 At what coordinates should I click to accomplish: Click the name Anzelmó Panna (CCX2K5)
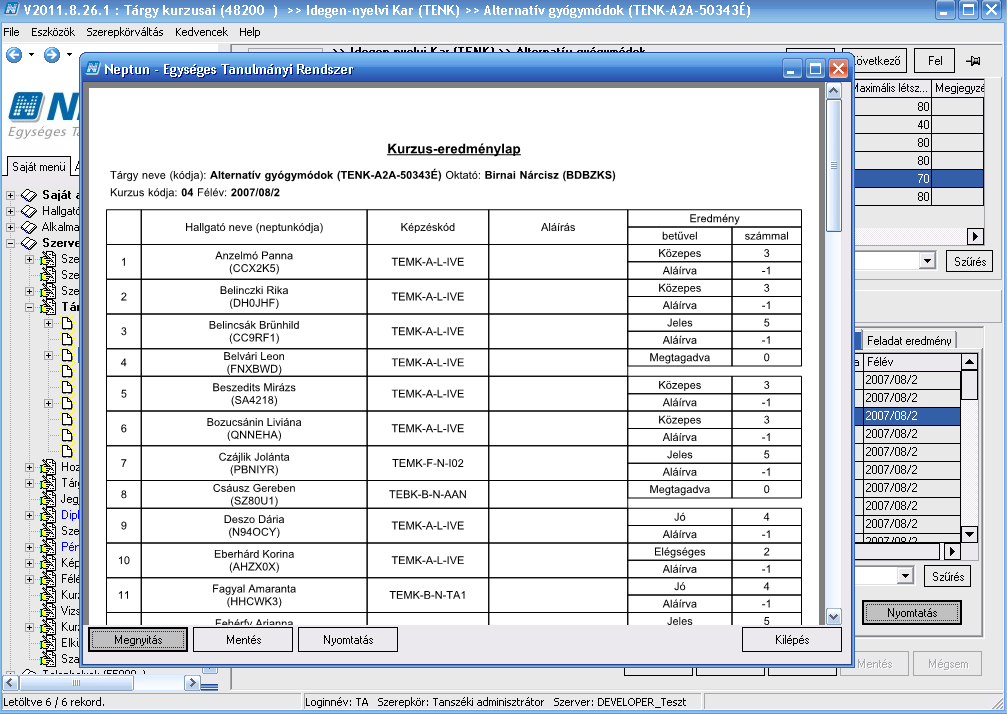pyautogui.click(x=254, y=261)
